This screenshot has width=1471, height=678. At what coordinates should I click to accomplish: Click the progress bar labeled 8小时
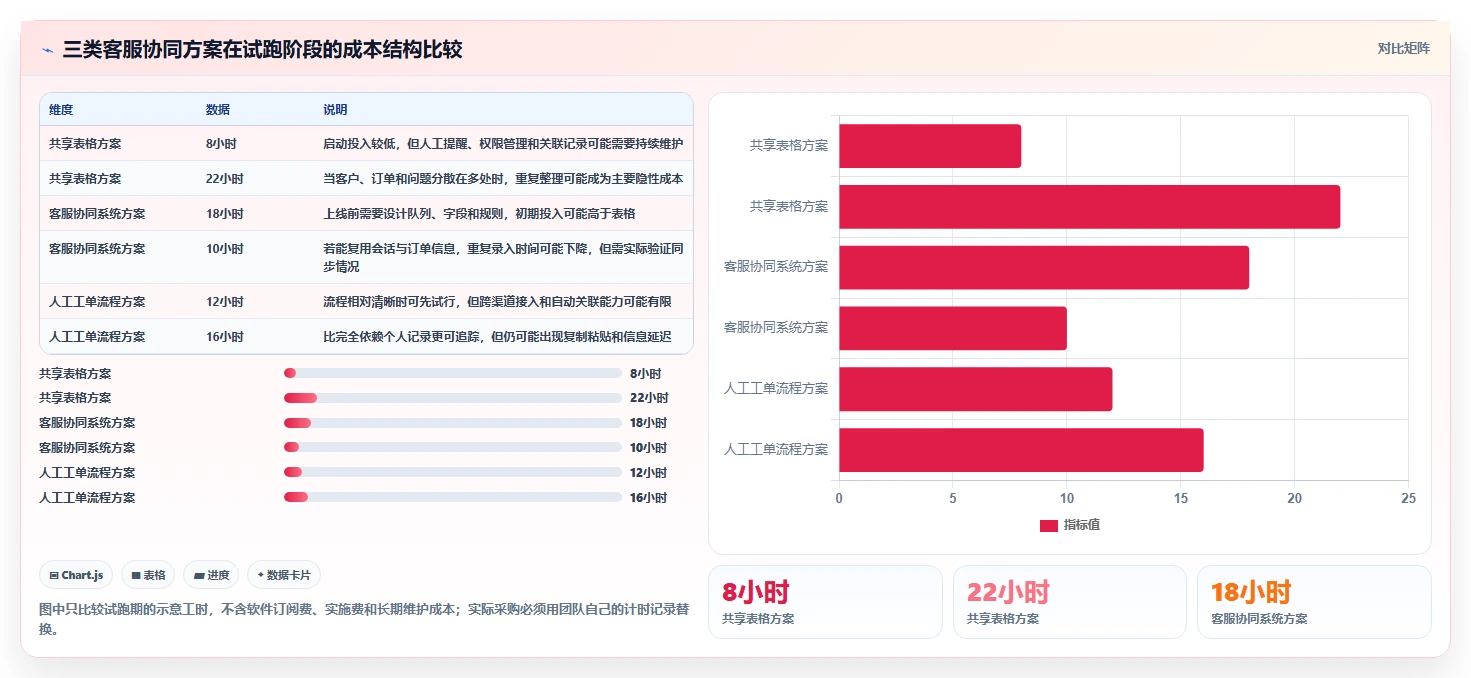[x=453, y=373]
